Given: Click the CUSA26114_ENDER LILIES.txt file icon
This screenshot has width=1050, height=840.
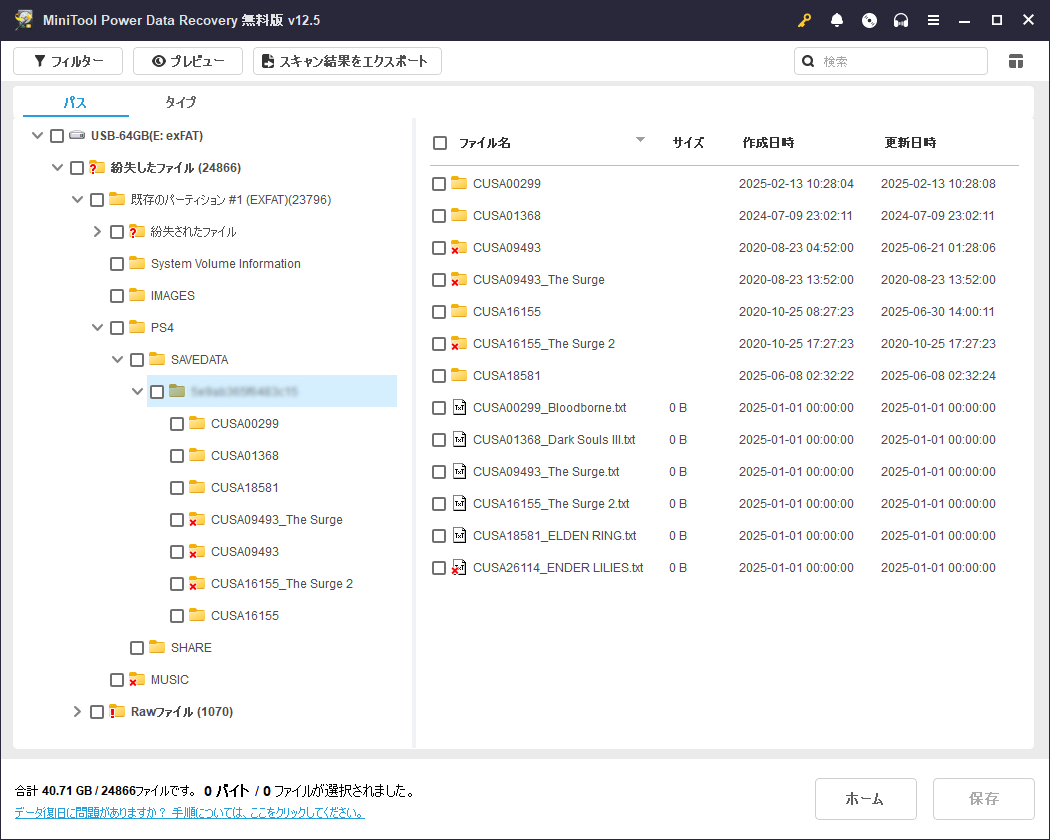Looking at the screenshot, I should pyautogui.click(x=459, y=567).
